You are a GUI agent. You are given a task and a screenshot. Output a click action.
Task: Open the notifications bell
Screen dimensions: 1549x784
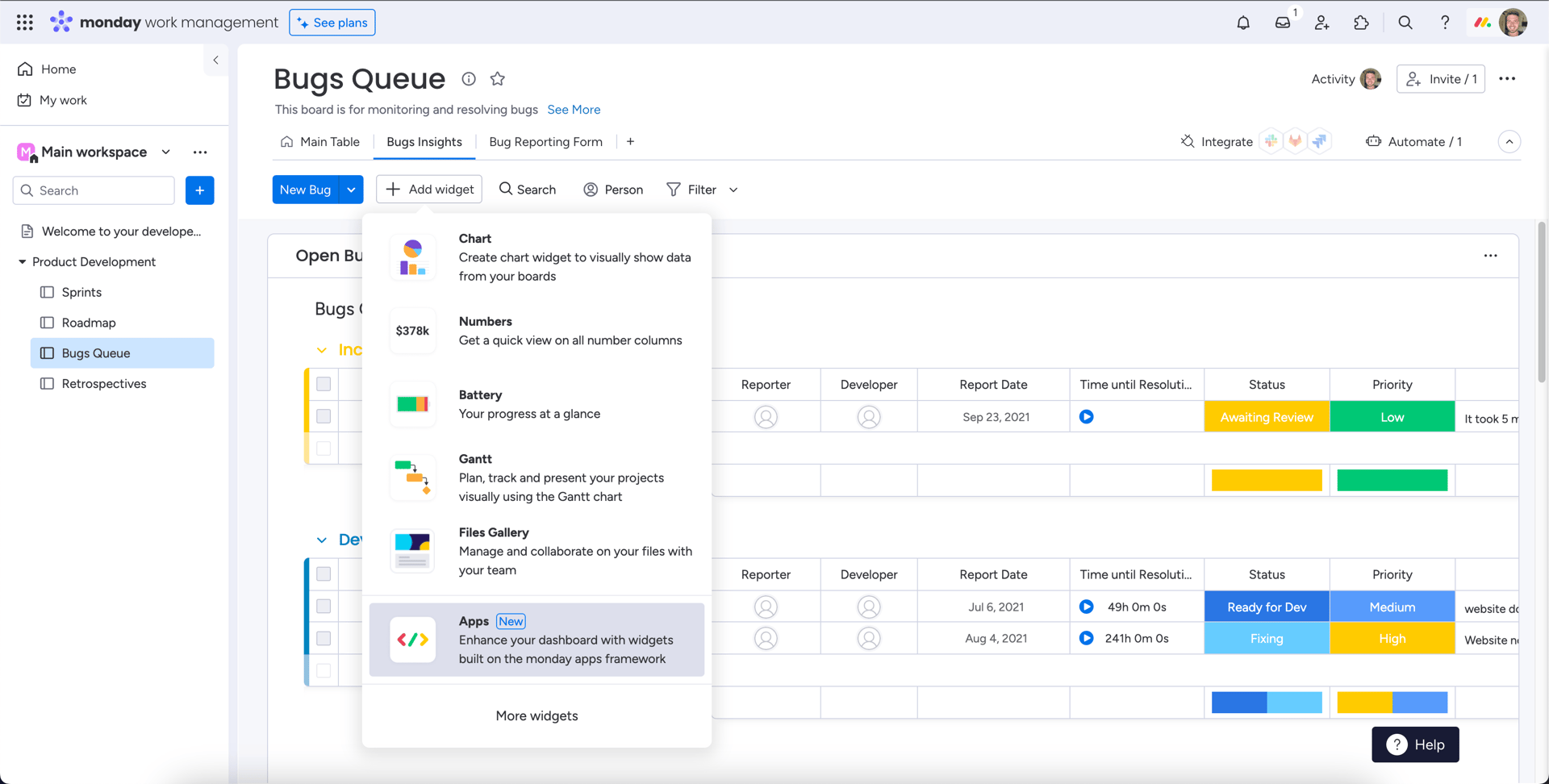(1243, 23)
